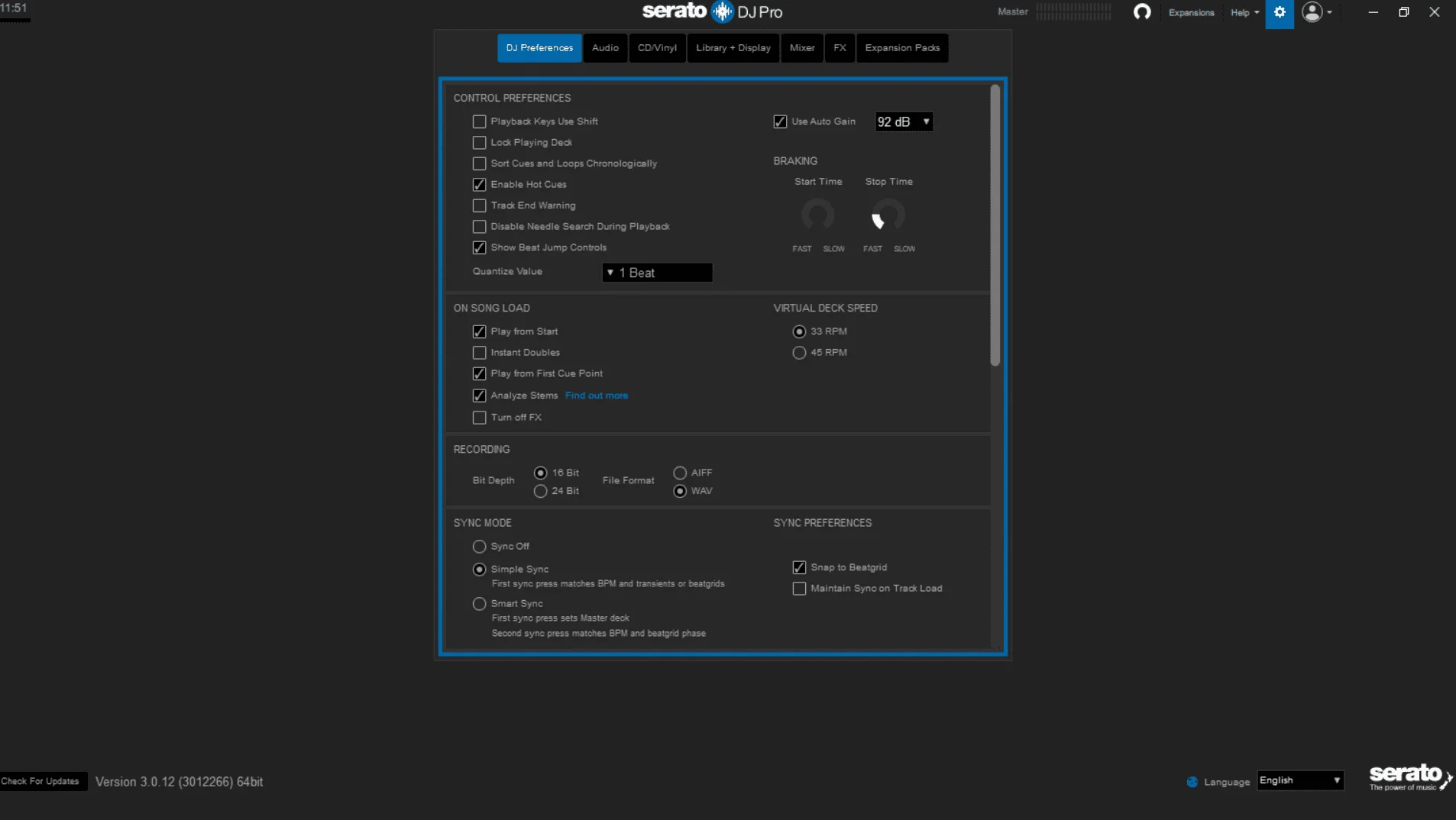
Task: Open the Library + Display tab
Action: (733, 48)
